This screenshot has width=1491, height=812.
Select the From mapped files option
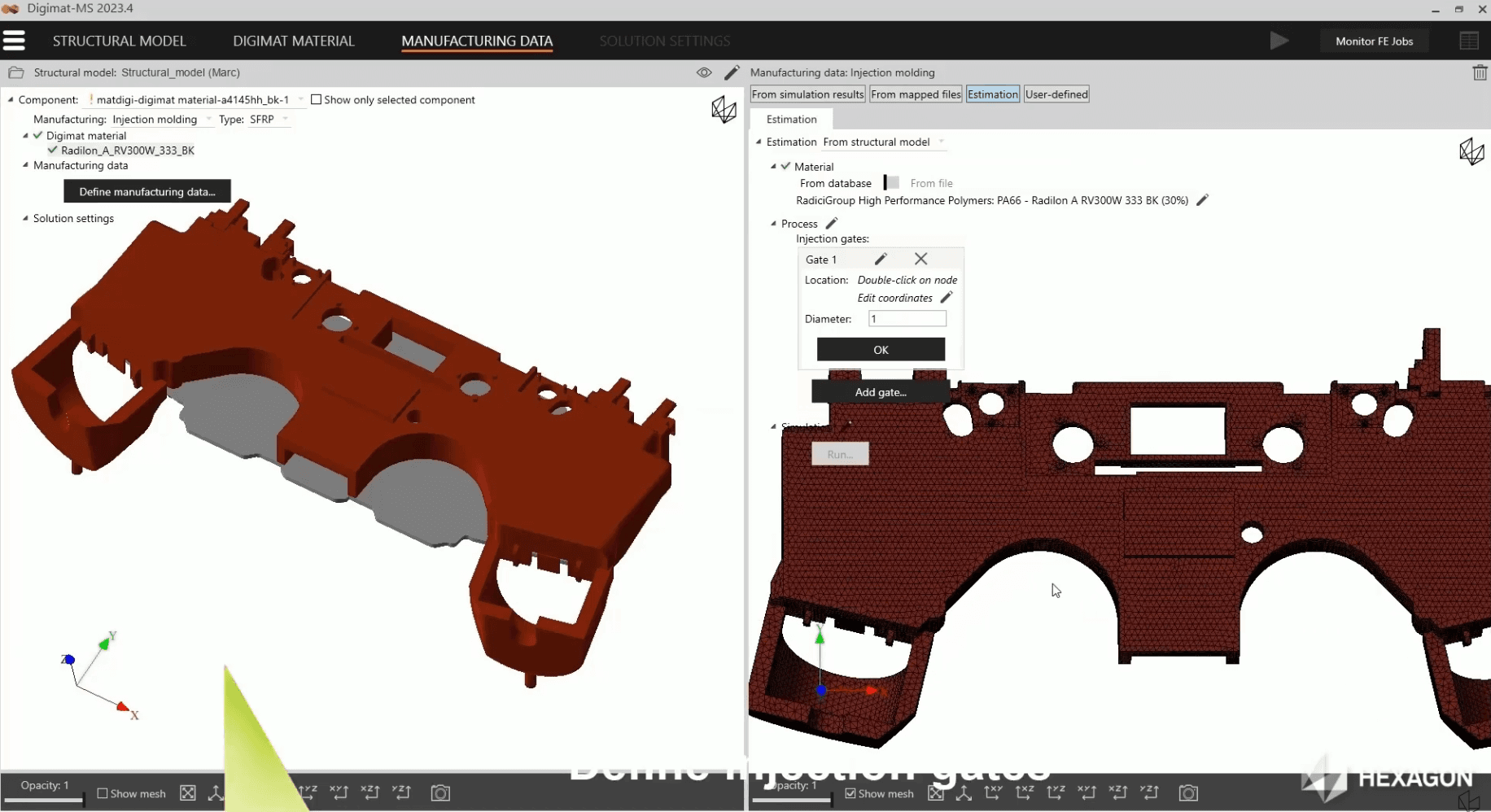pyautogui.click(x=916, y=94)
